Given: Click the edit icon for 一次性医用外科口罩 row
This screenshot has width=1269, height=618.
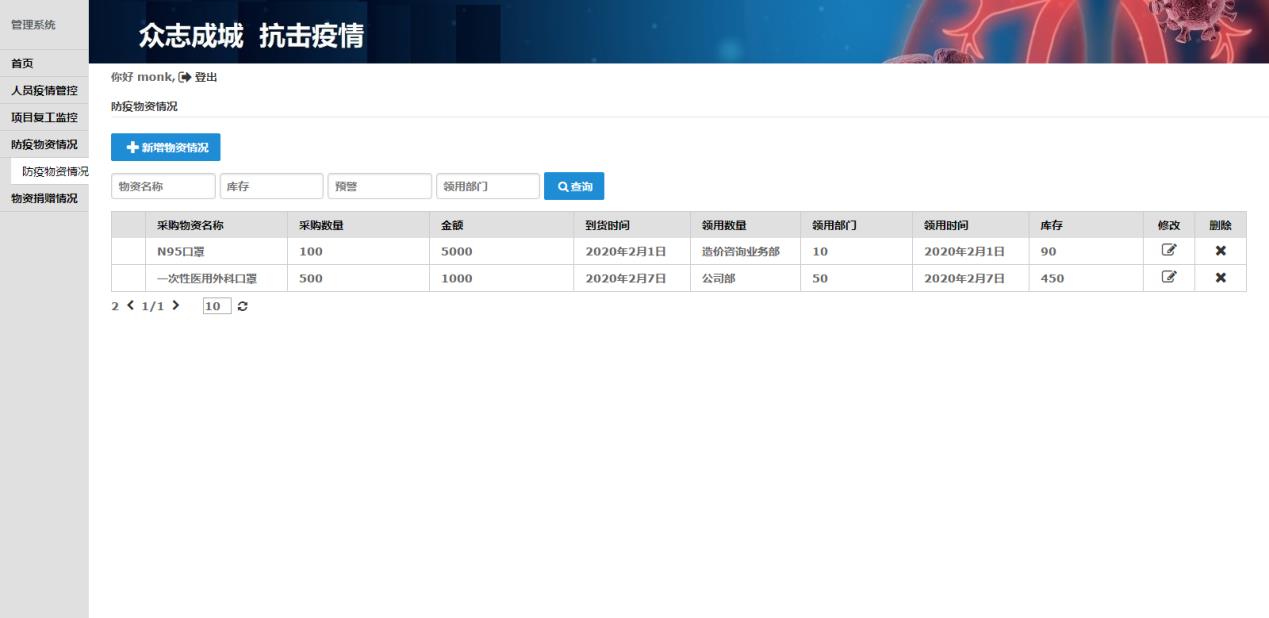Looking at the screenshot, I should 1168,278.
